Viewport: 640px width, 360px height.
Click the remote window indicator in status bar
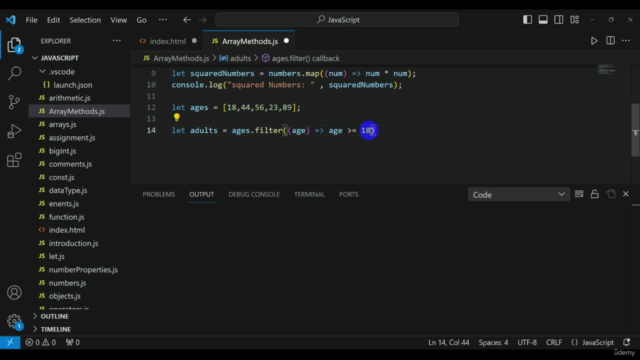click(10, 342)
